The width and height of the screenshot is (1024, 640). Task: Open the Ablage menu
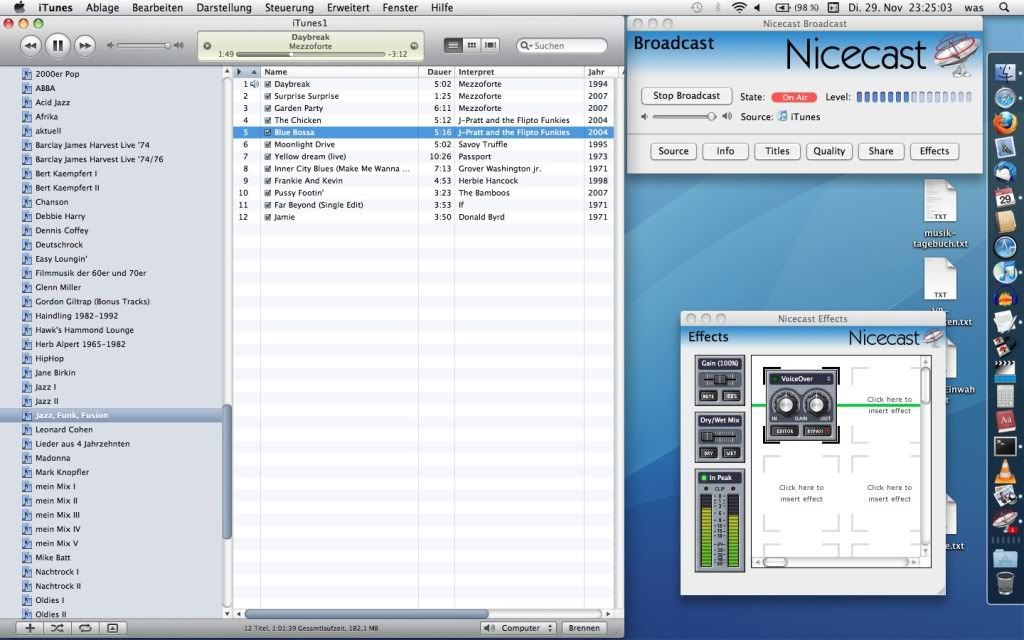click(102, 8)
